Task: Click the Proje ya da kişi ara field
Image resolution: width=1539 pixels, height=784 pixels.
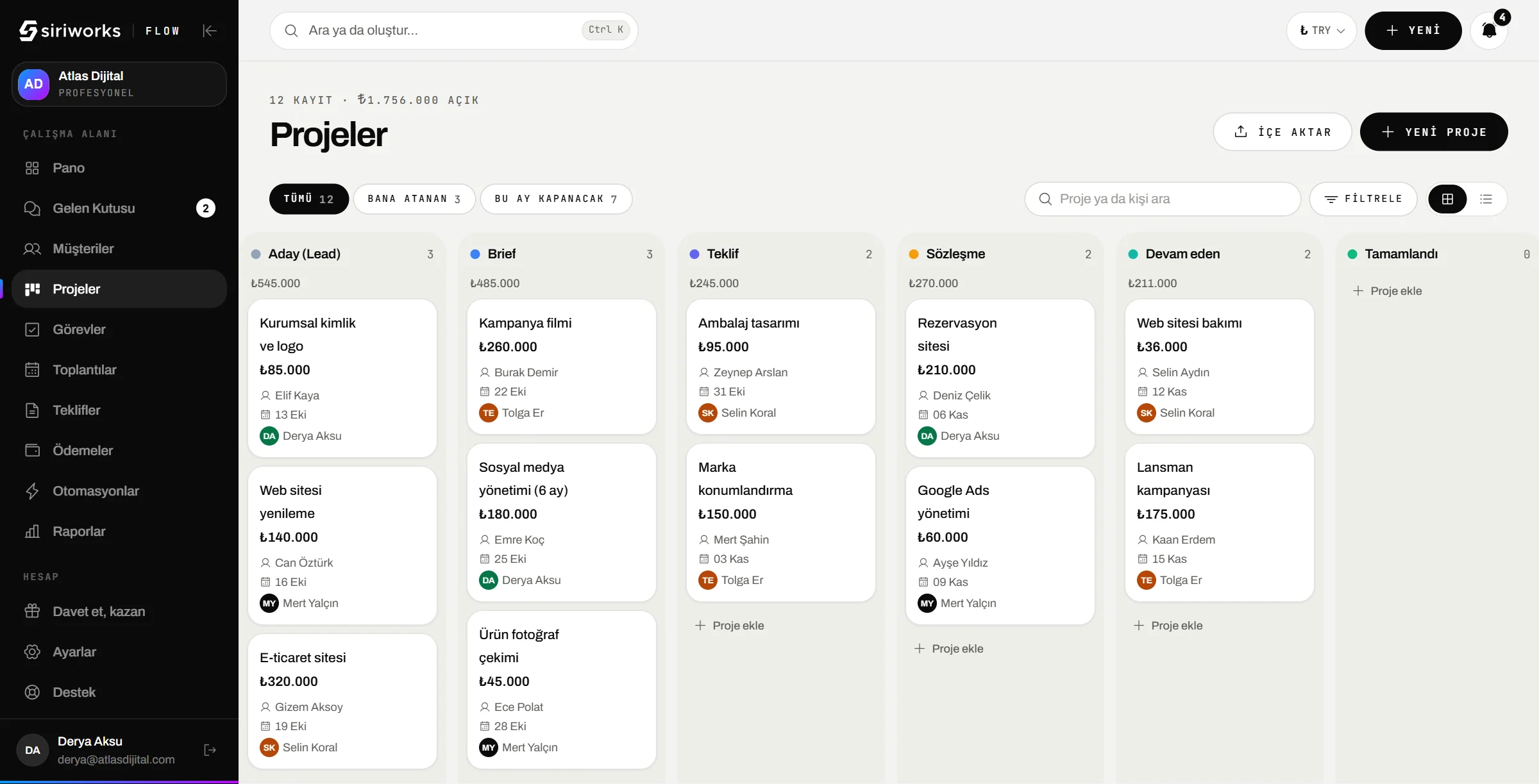Action: pos(1163,199)
